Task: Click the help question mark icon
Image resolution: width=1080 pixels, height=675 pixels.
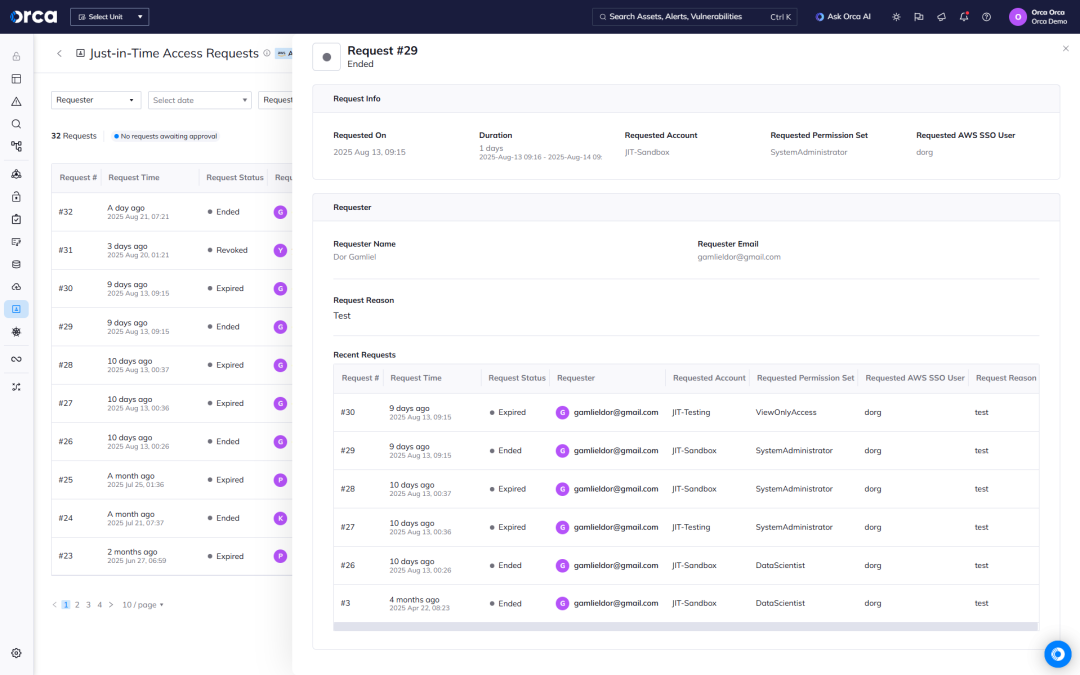Action: pyautogui.click(x=986, y=17)
